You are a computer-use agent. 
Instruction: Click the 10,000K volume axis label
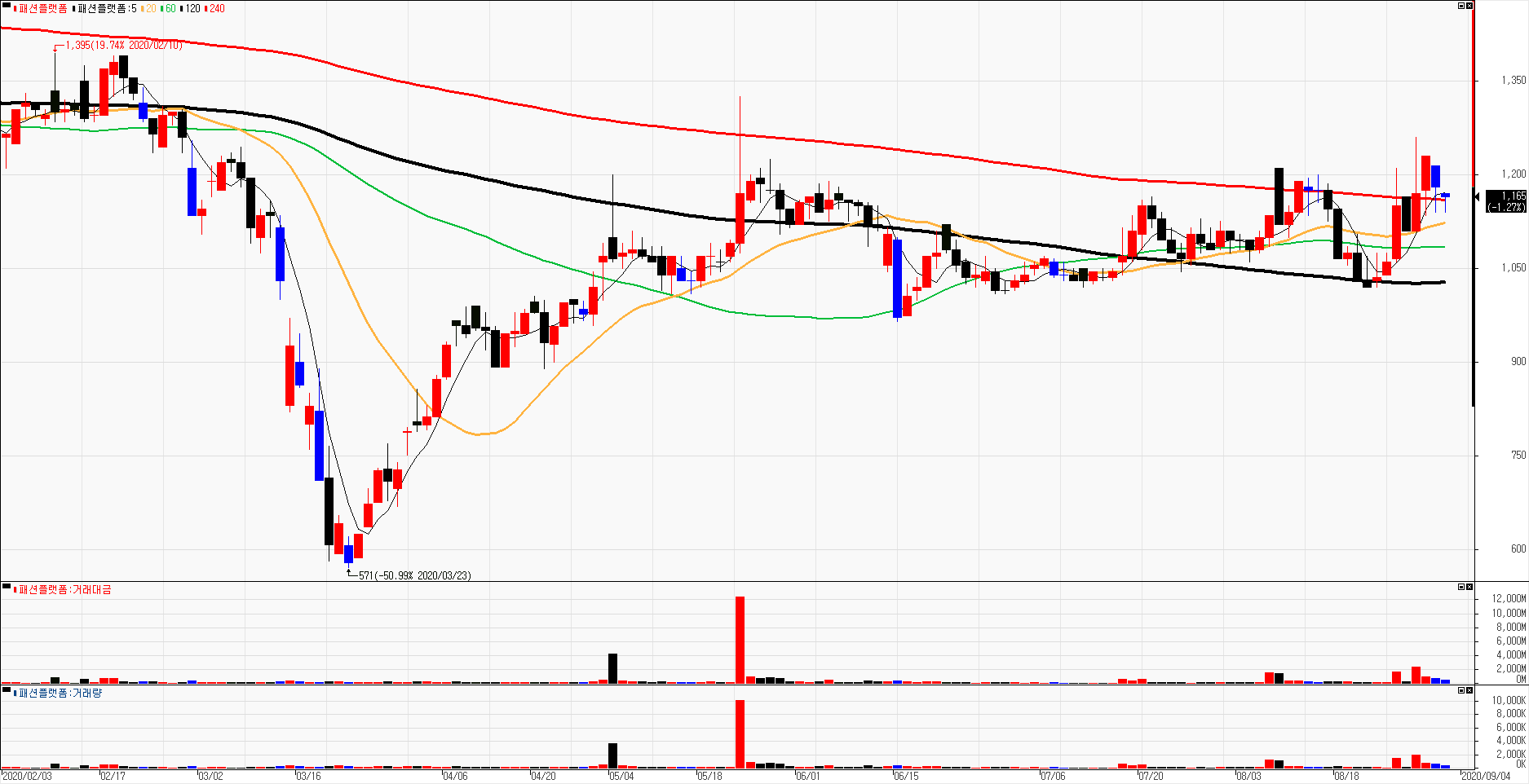click(1509, 700)
